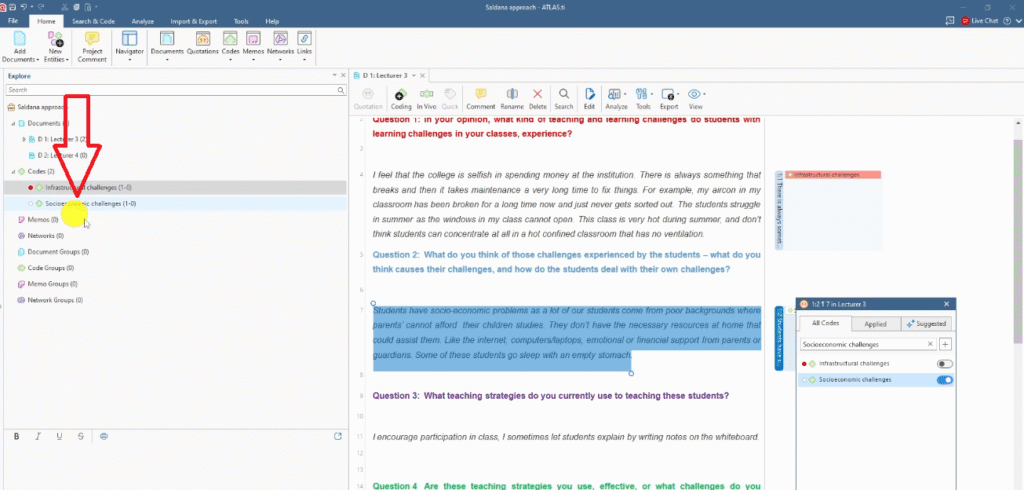Switch to the Applied tab in coding dialog
Image resolution: width=1024 pixels, height=490 pixels.
(x=875, y=324)
